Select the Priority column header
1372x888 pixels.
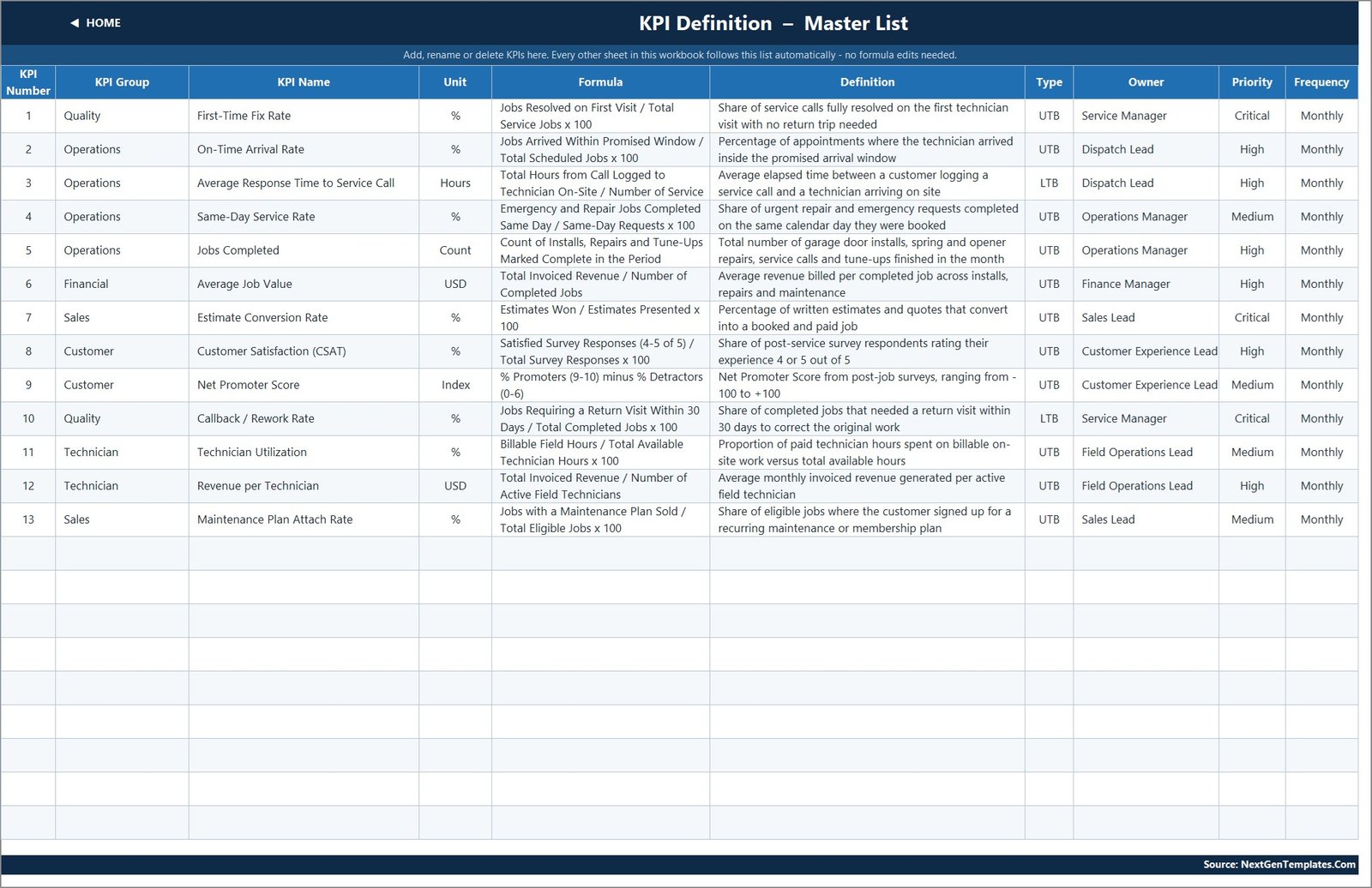[1252, 82]
